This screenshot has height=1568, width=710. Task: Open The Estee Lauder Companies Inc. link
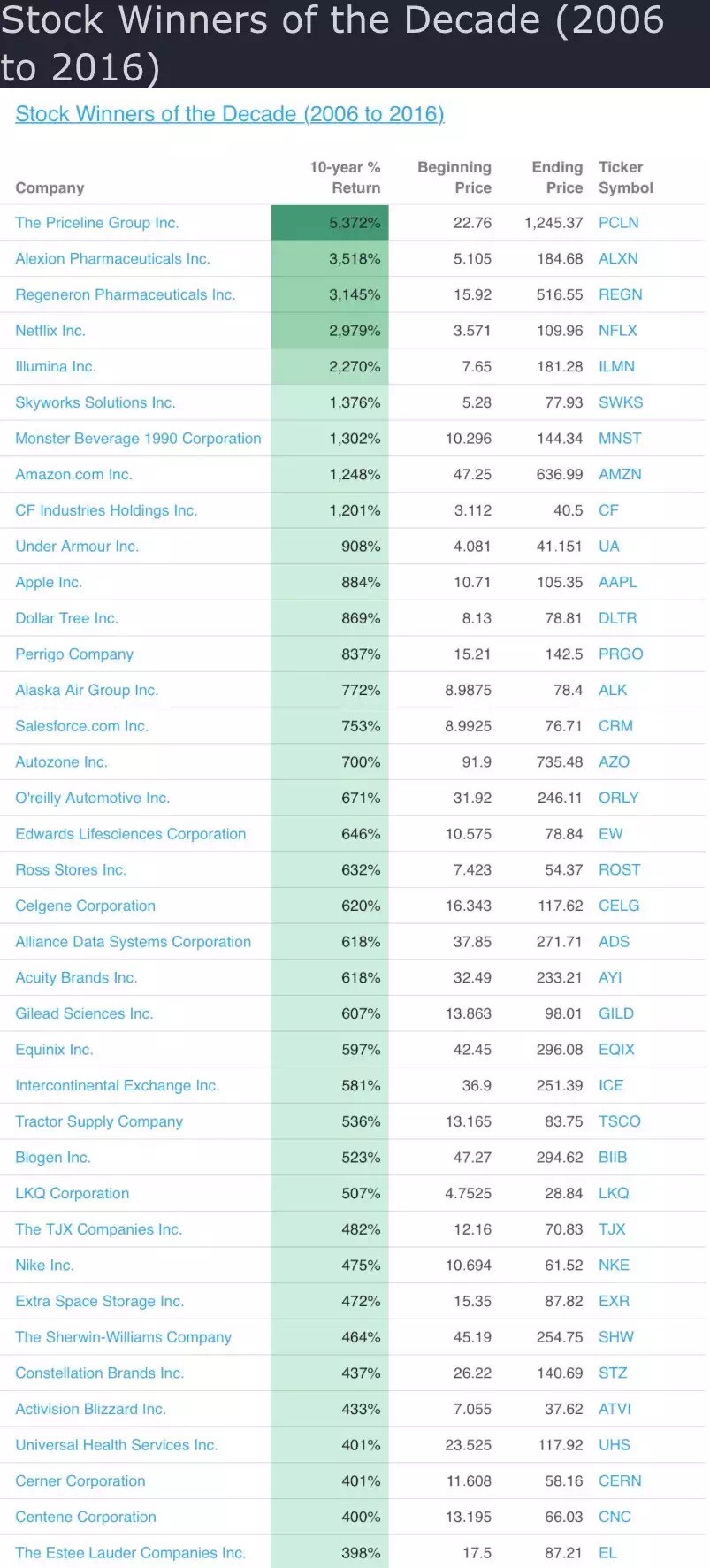pos(130,1553)
